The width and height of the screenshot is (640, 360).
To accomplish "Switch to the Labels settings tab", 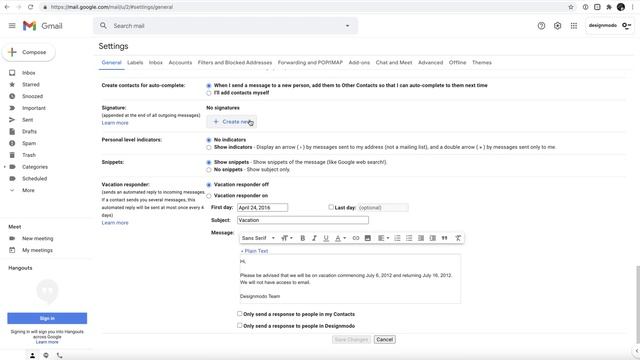I will pos(135,62).
